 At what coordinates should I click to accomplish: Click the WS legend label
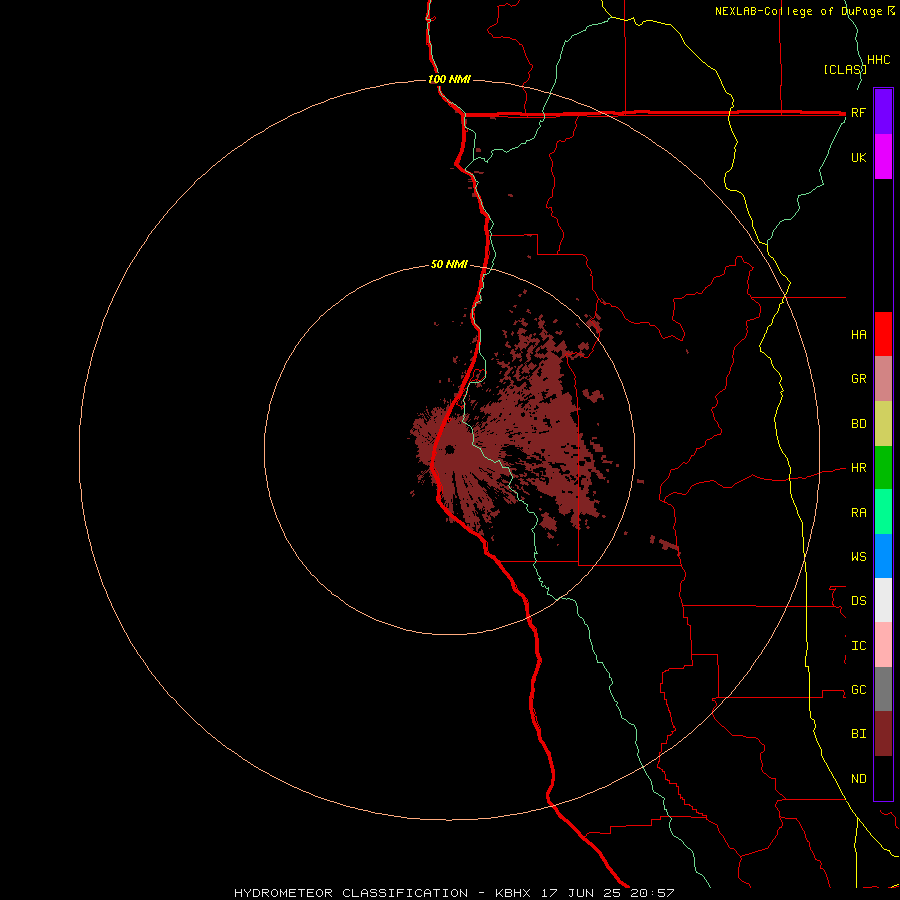[858, 557]
